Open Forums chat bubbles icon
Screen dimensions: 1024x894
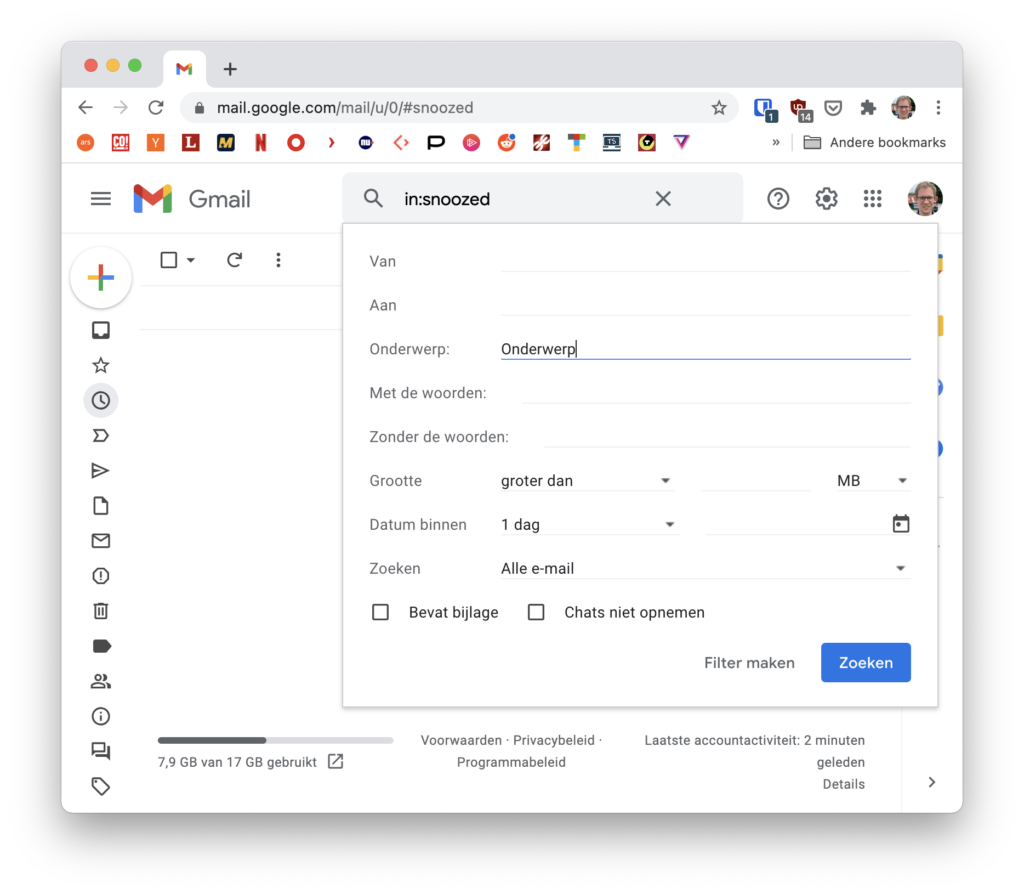(101, 751)
